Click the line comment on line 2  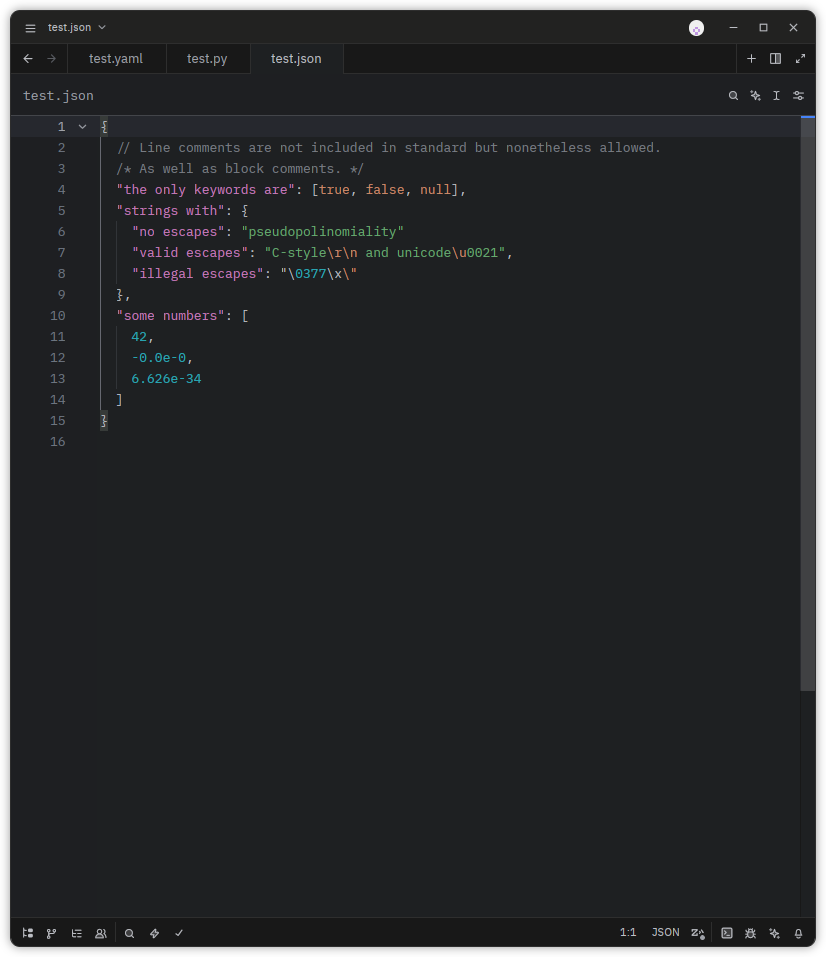pyautogui.click(x=389, y=148)
